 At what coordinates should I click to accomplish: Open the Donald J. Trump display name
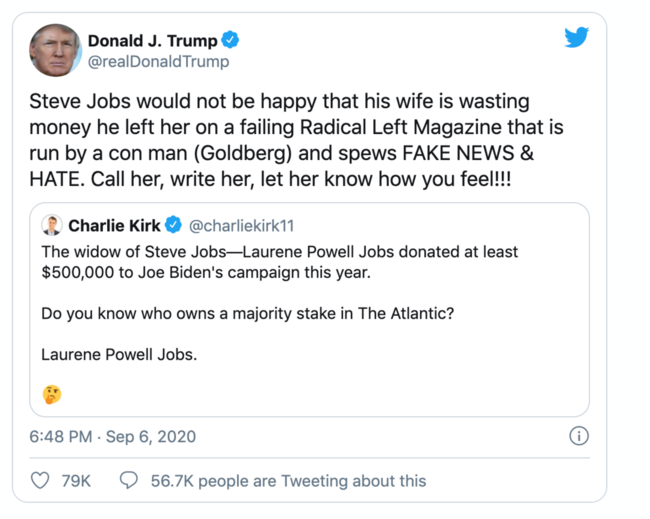(153, 41)
